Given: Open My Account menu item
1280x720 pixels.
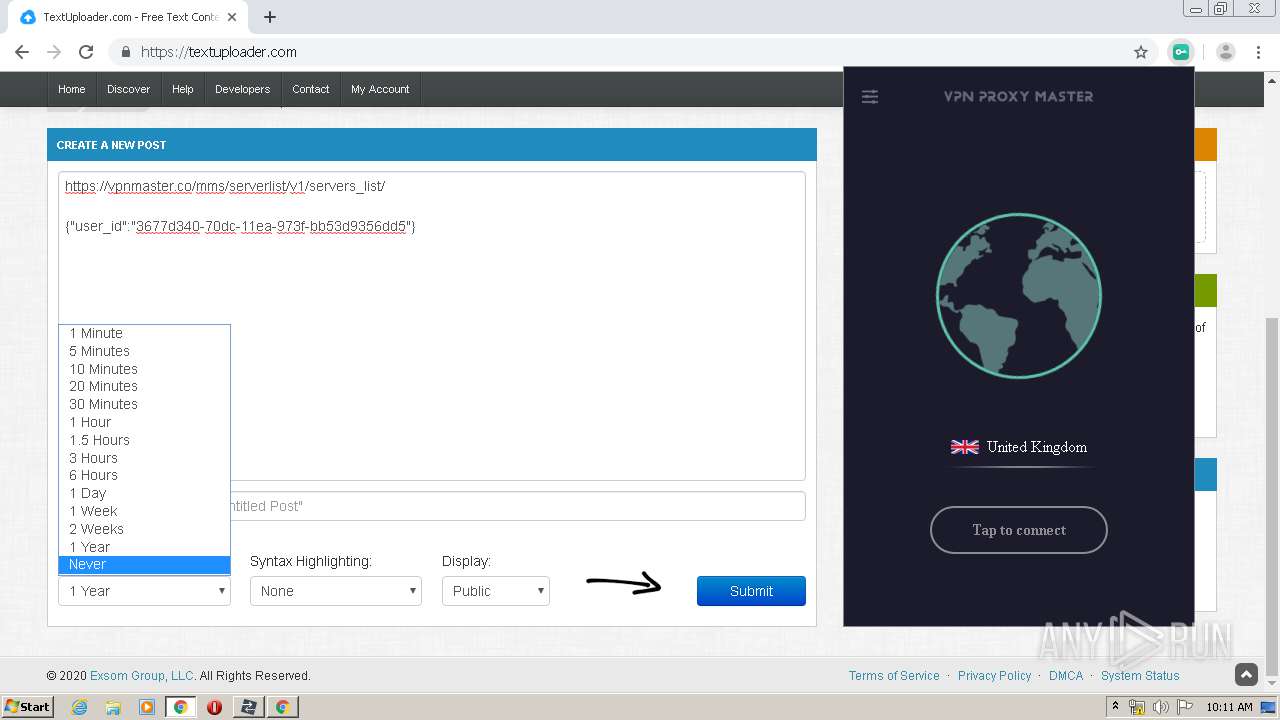Looking at the screenshot, I should [x=380, y=89].
